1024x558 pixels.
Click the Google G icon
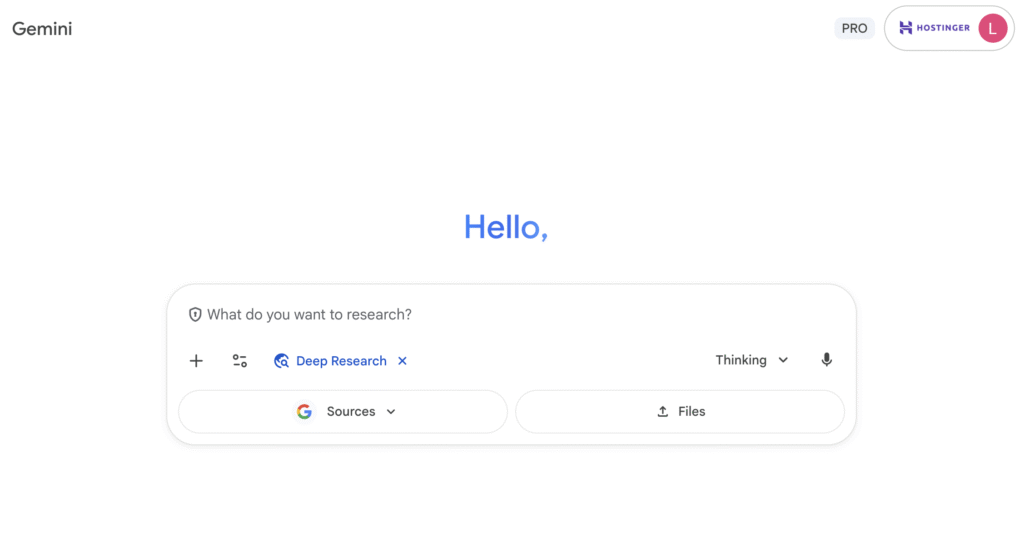pos(304,411)
